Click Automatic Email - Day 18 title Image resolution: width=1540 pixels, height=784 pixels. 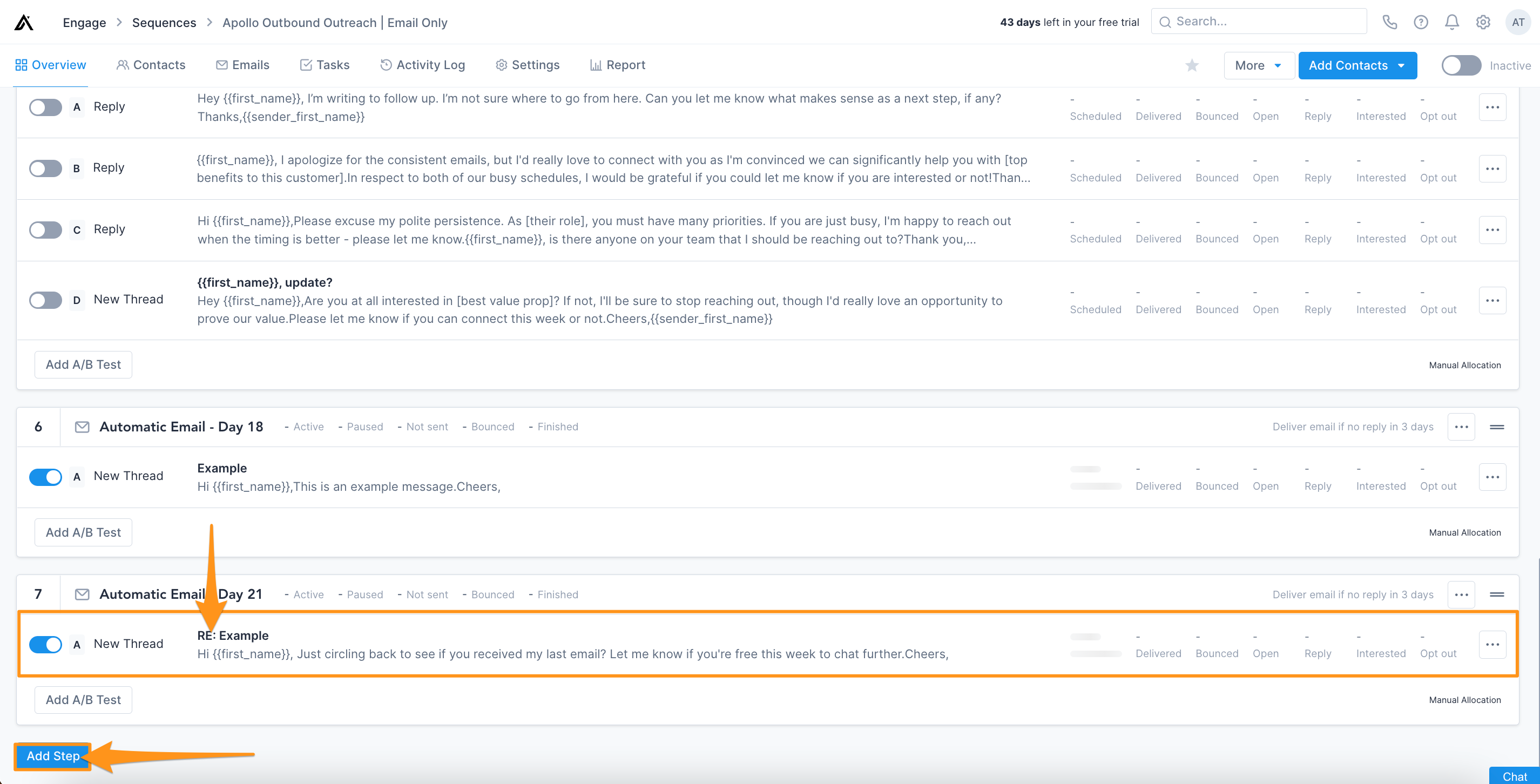click(181, 427)
